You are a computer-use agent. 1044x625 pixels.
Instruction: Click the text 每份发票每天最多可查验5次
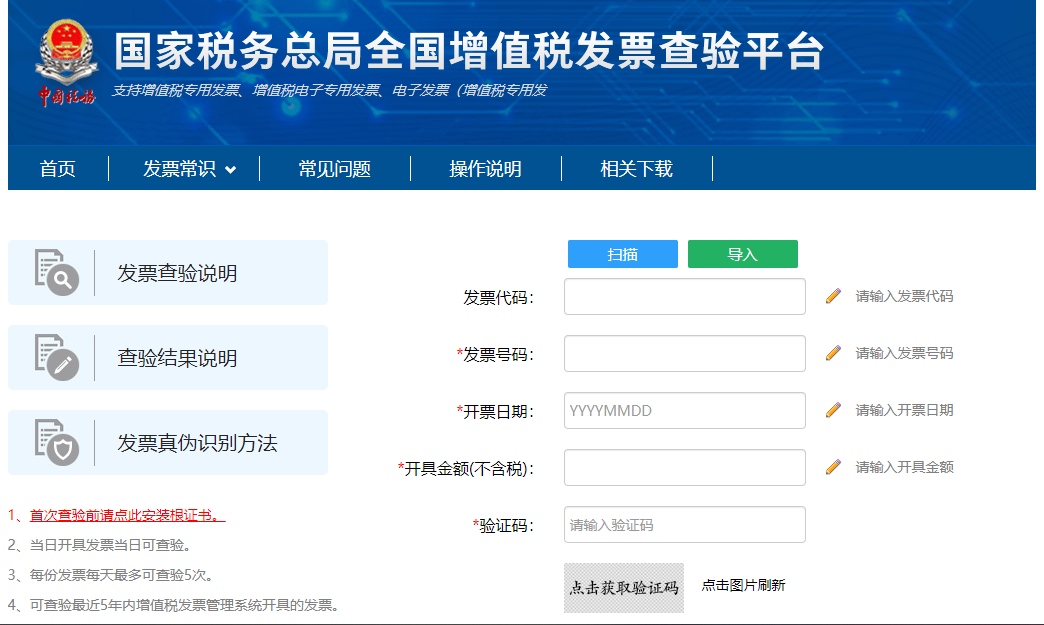coord(121,575)
